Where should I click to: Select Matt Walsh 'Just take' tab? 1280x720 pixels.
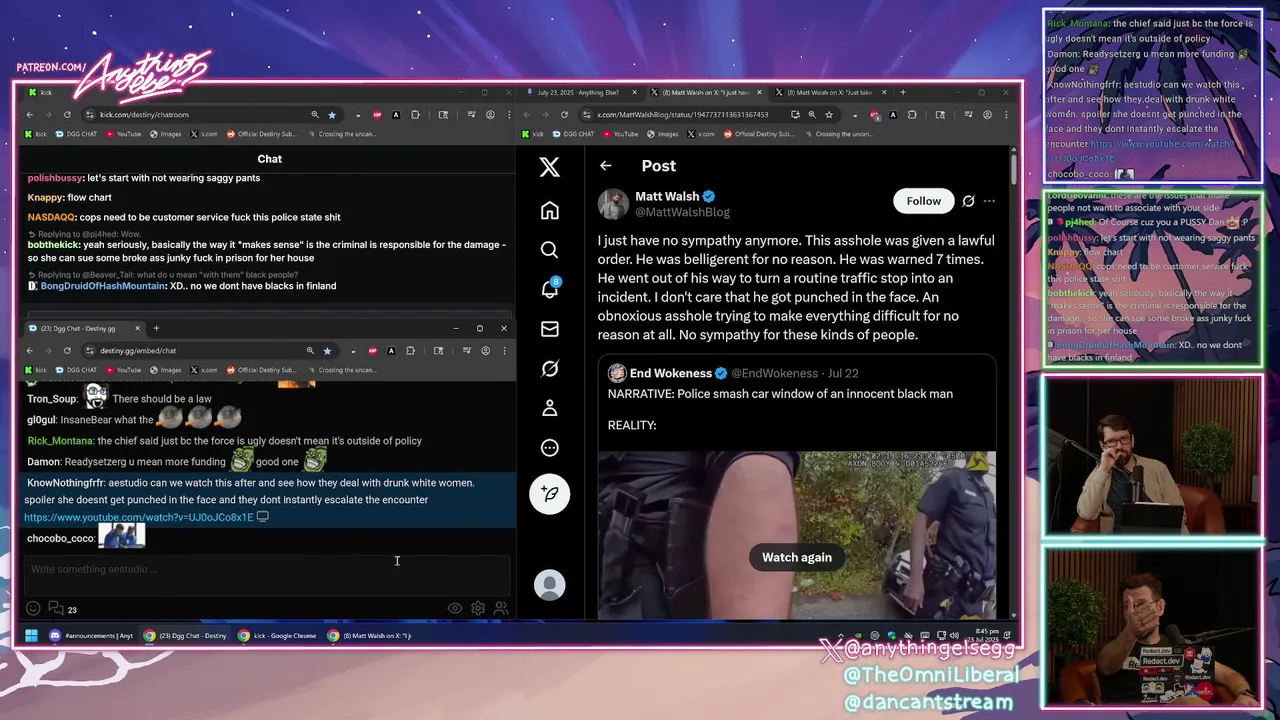[x=829, y=92]
